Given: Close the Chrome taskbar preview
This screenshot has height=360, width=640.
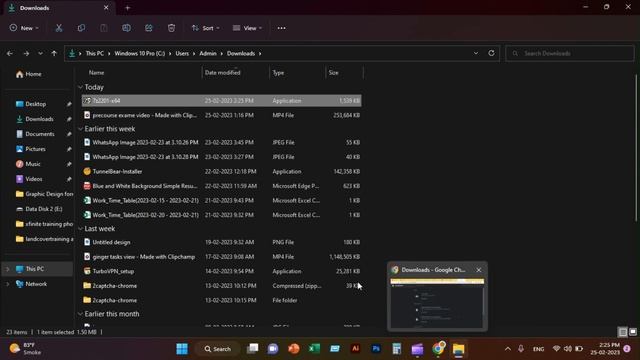Looking at the screenshot, I should click(x=479, y=270).
